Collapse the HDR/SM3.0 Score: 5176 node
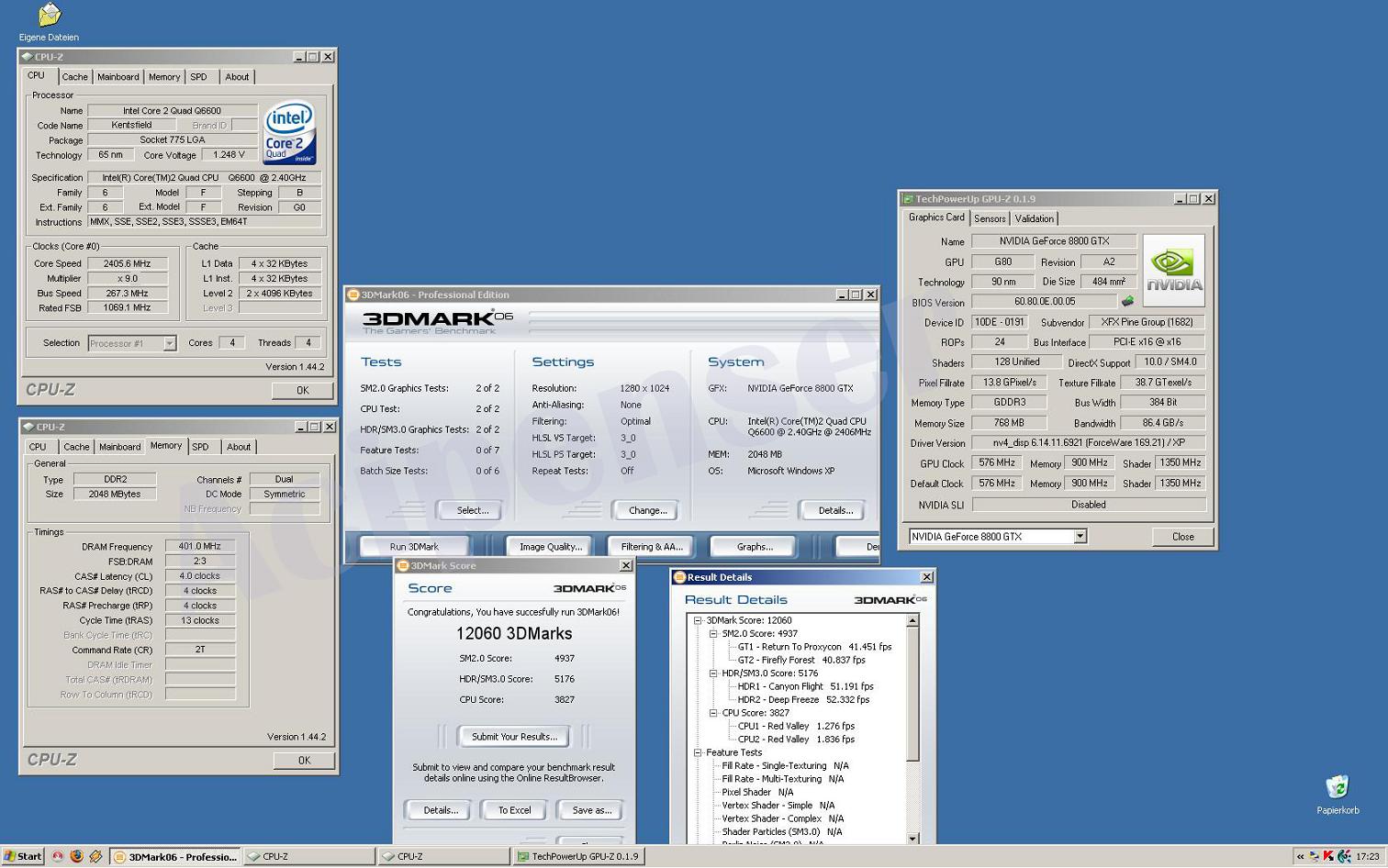 (713, 673)
